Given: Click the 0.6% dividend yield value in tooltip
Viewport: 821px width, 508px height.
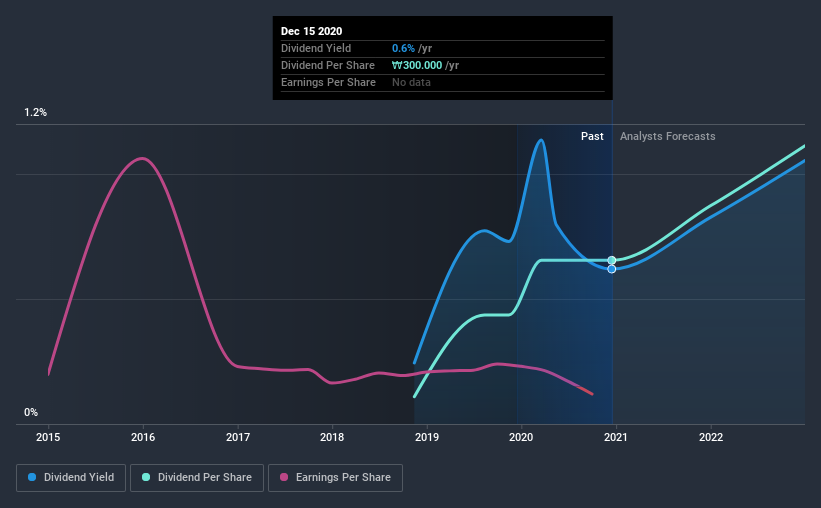Looking at the screenshot, I should coord(403,48).
